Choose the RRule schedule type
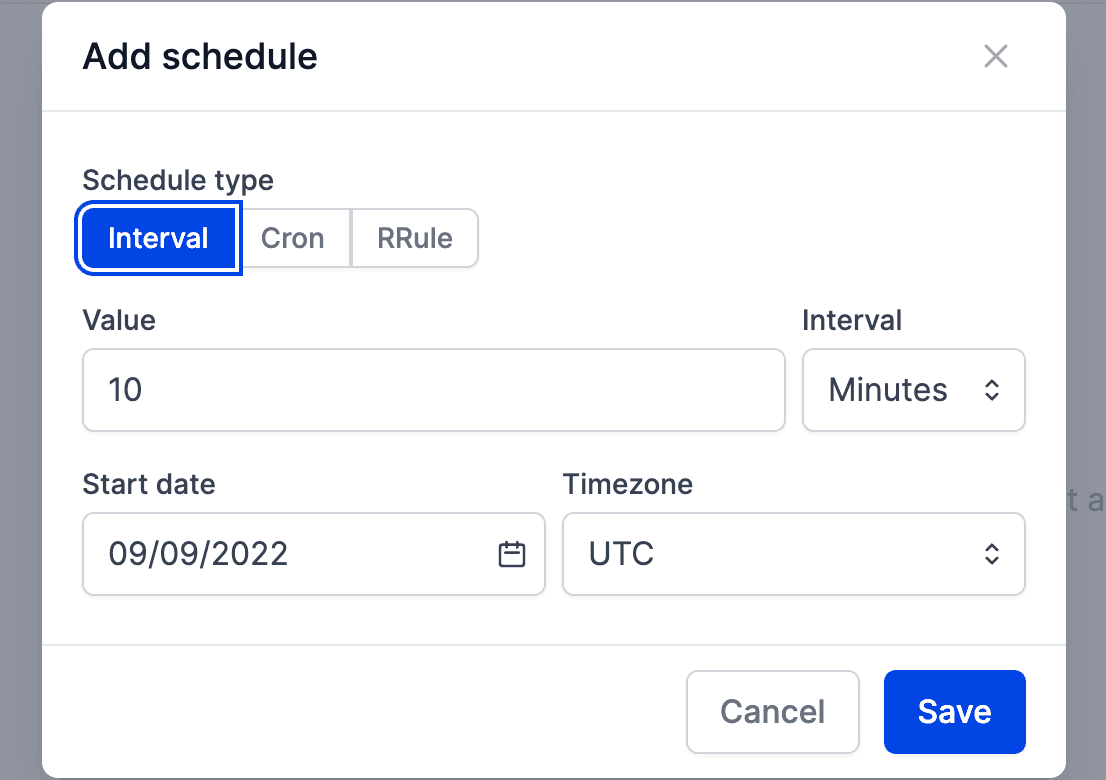This screenshot has width=1106, height=780. pos(415,238)
